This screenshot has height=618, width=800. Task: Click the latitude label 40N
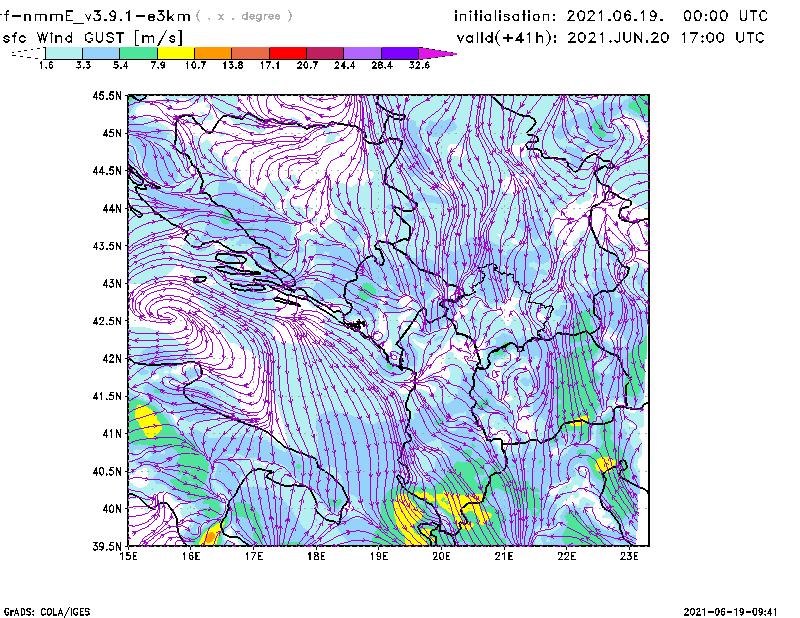pos(112,509)
